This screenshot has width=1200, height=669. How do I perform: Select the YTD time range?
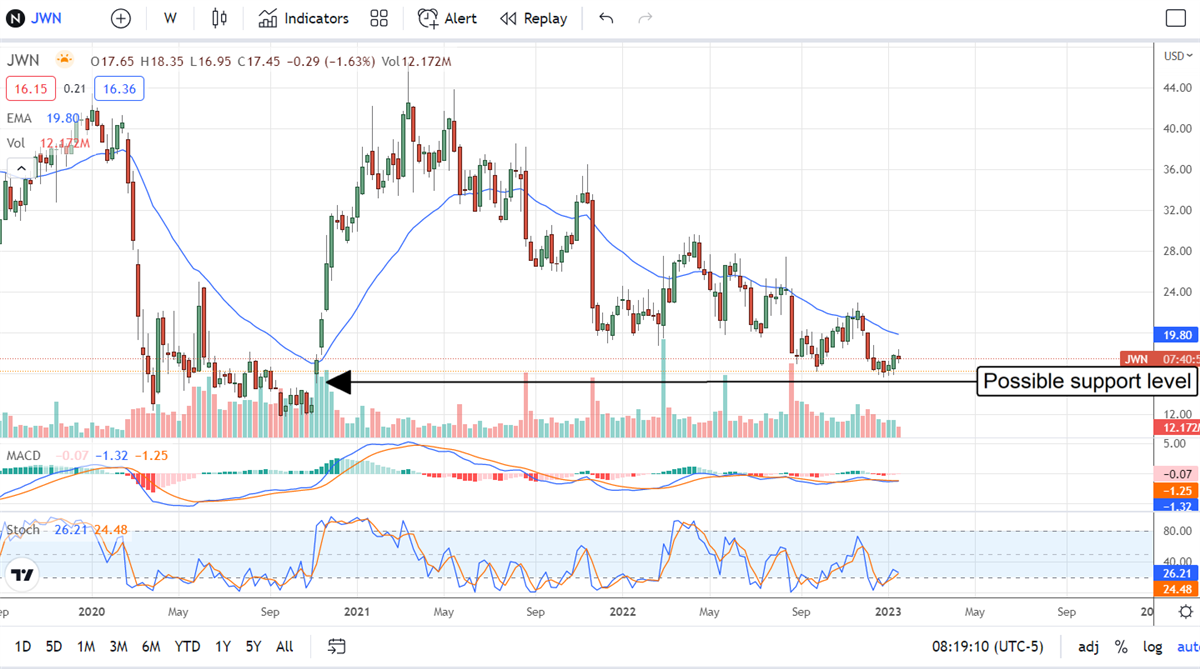click(187, 646)
